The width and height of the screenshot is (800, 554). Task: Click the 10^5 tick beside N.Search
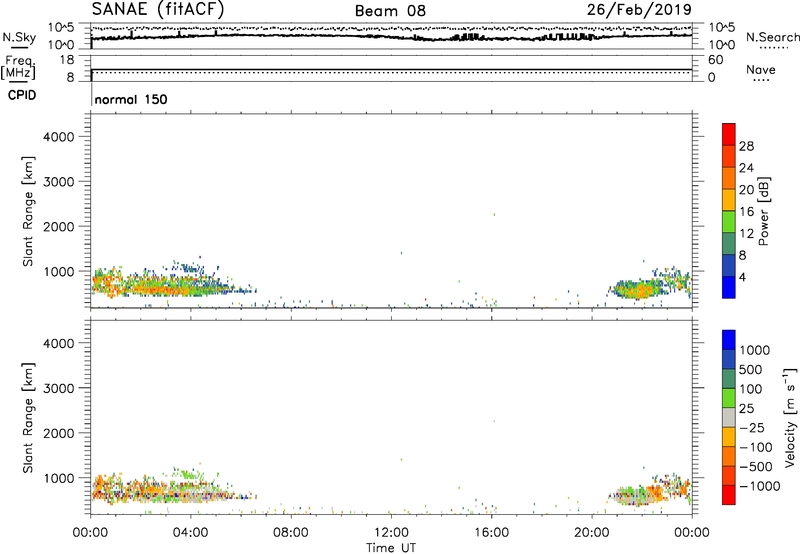[721, 27]
